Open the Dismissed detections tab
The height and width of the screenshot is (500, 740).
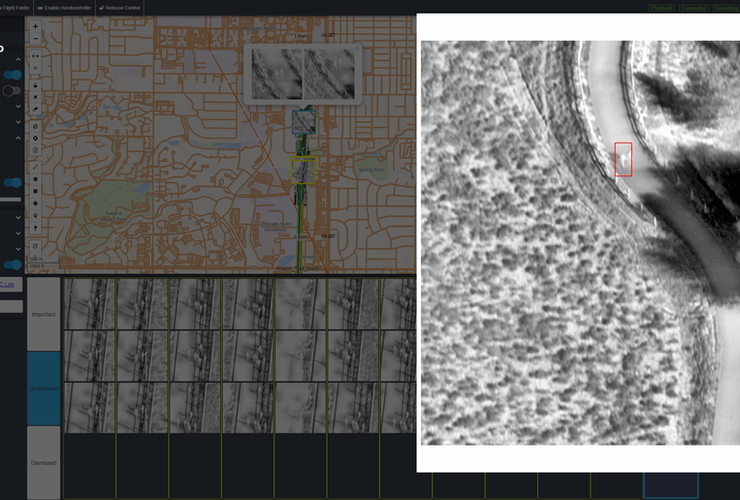(44, 463)
